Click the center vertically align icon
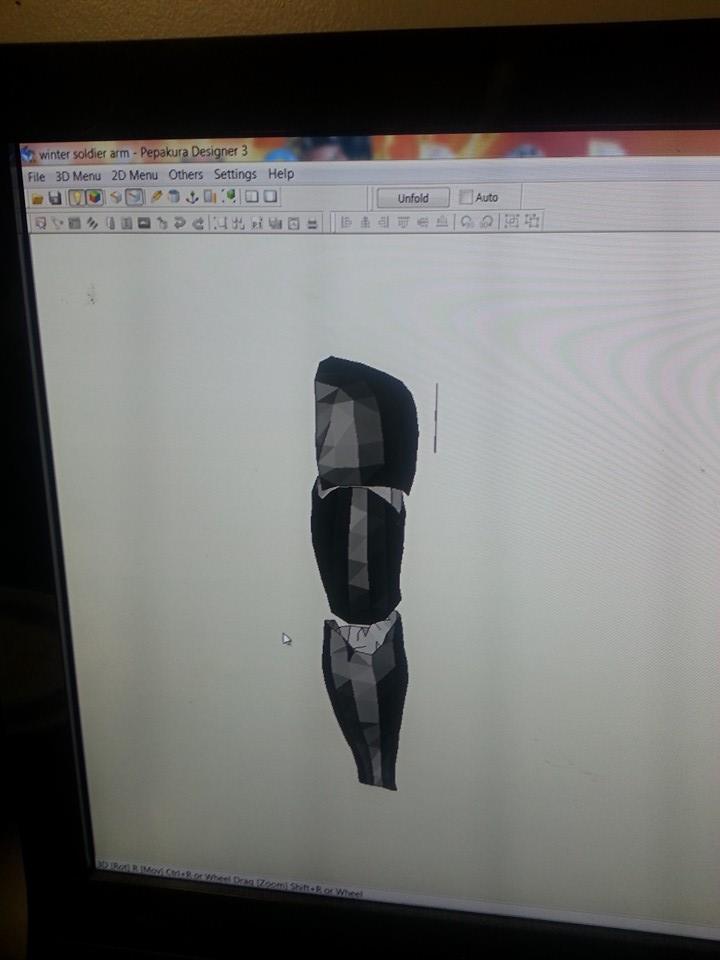720x960 pixels. (x=422, y=221)
